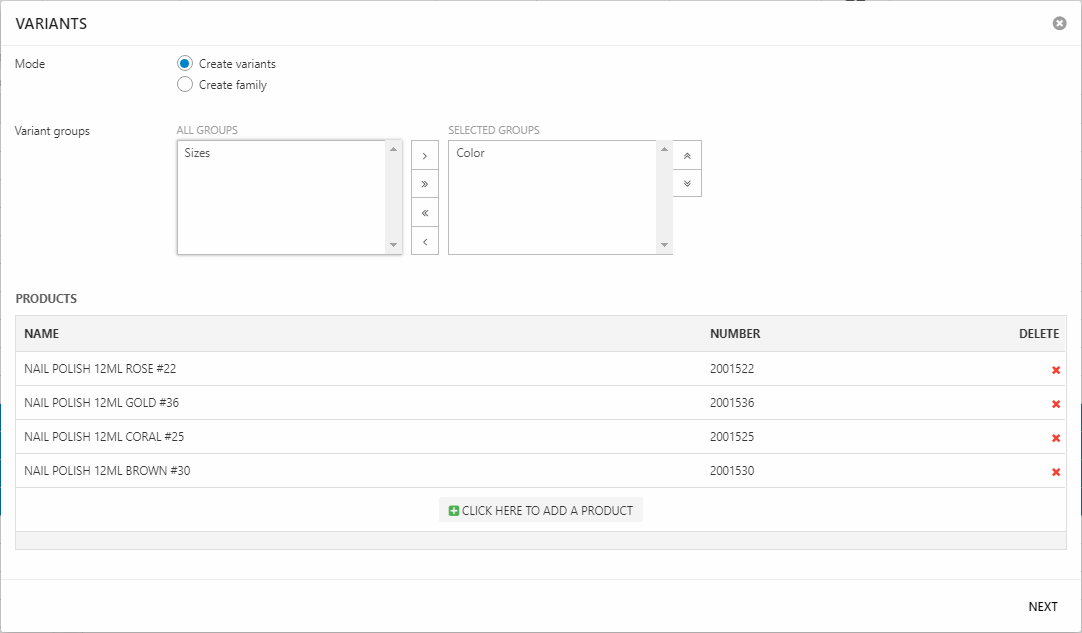The image size is (1082, 633).
Task: Move Color group to top of list
Action: click(687, 156)
